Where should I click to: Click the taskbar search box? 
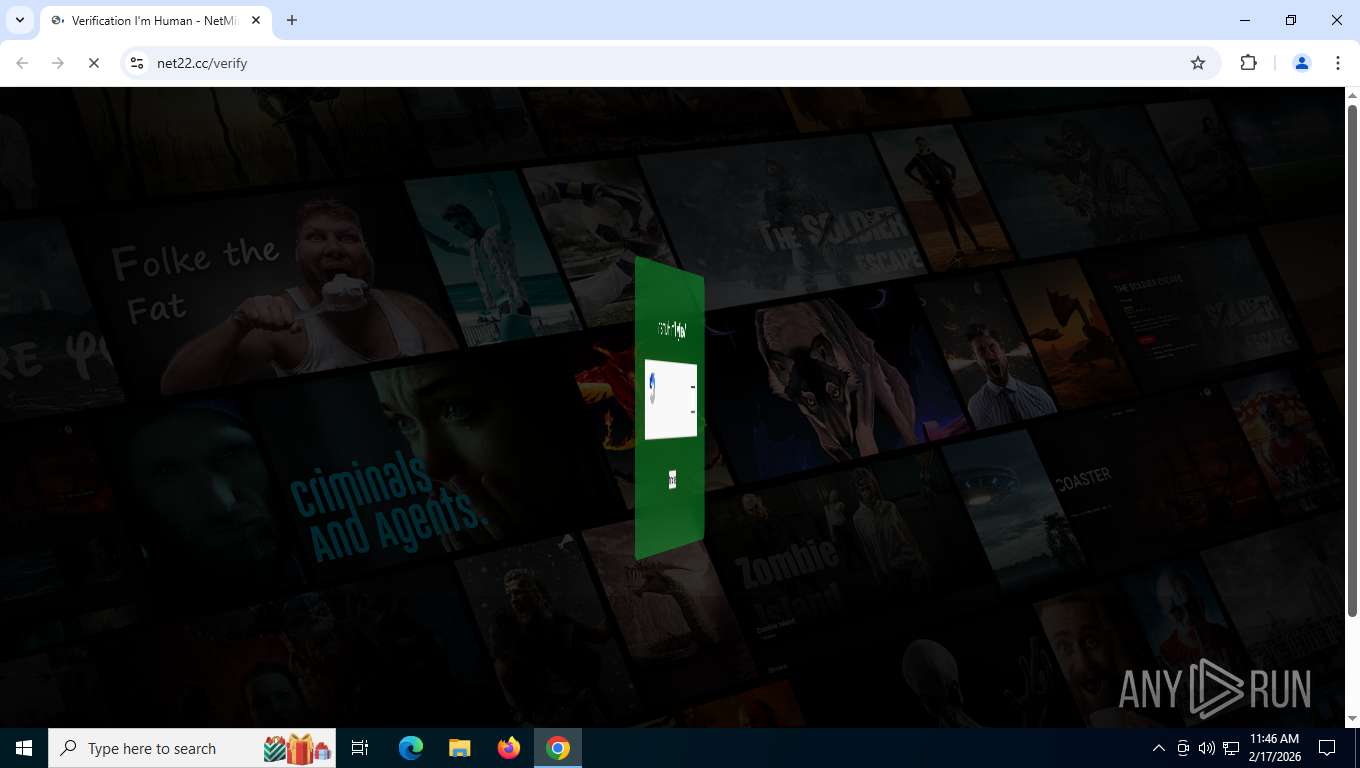[192, 748]
